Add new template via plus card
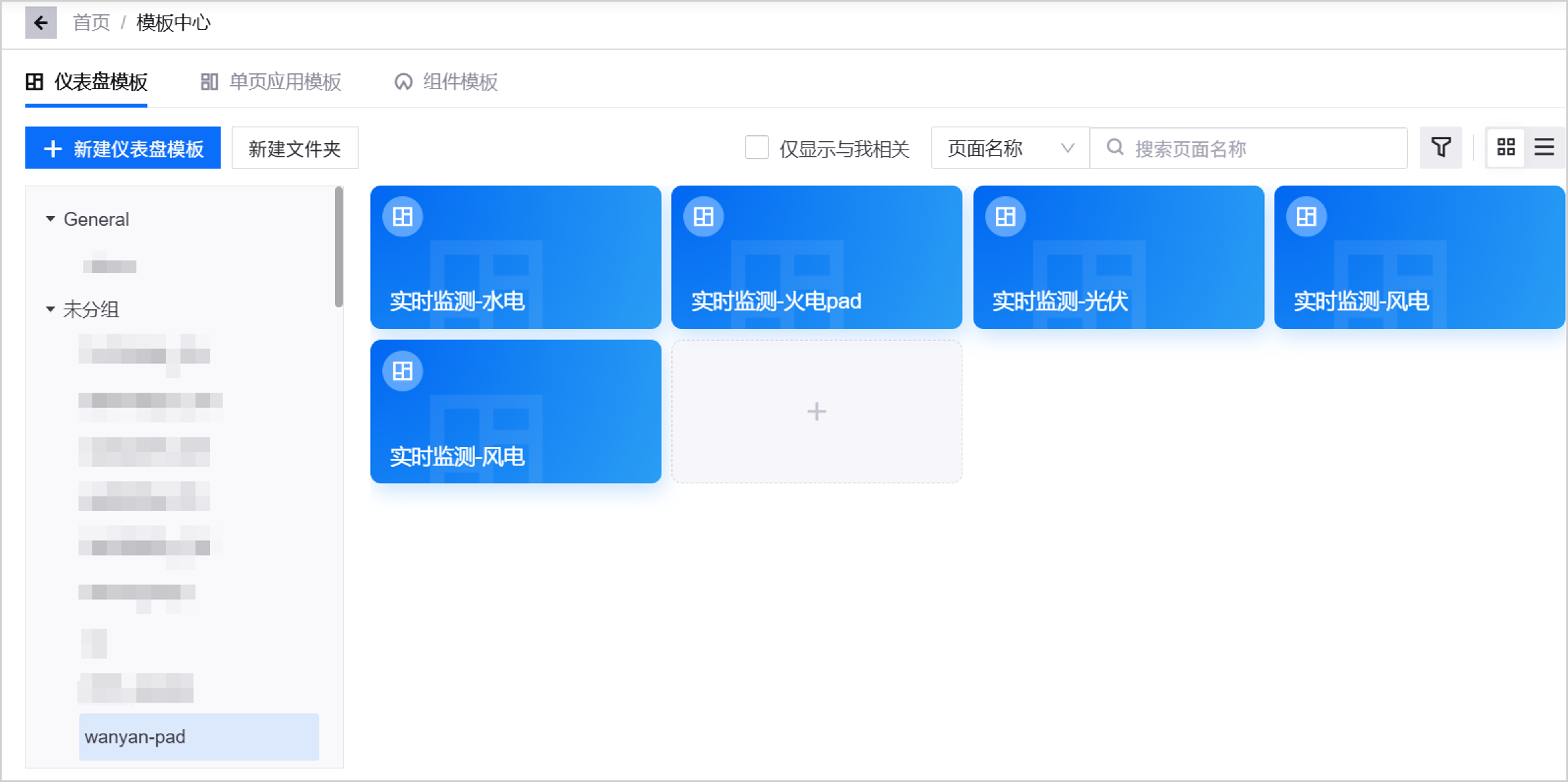 pos(816,412)
